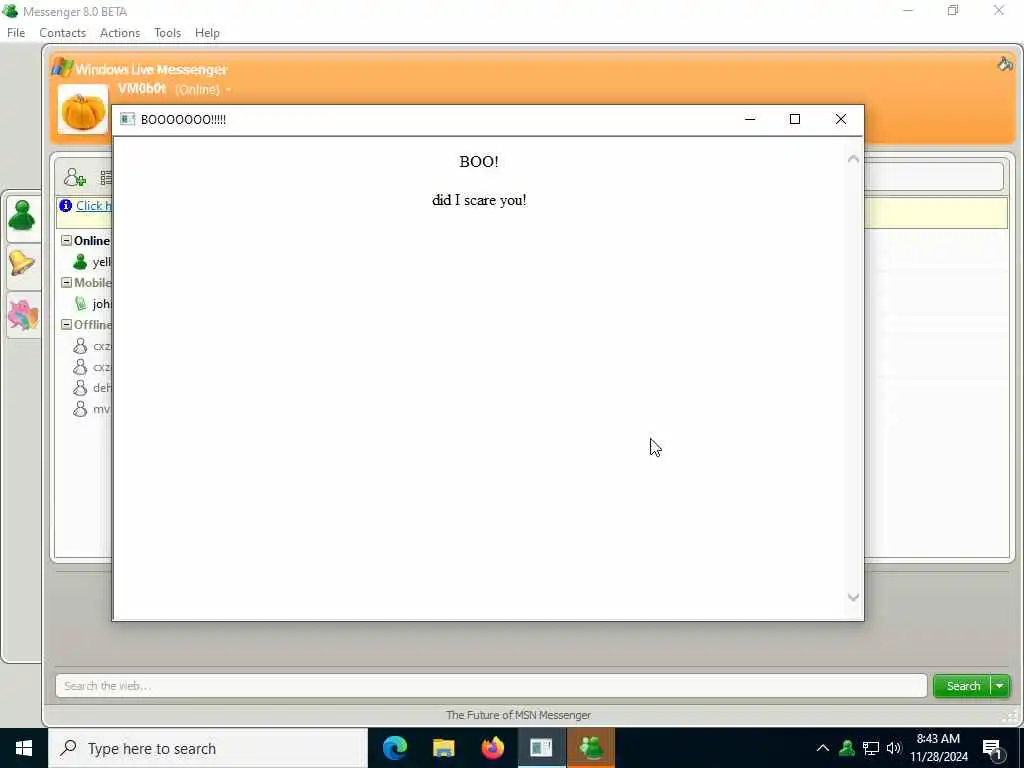Open the File menu

tap(16, 33)
